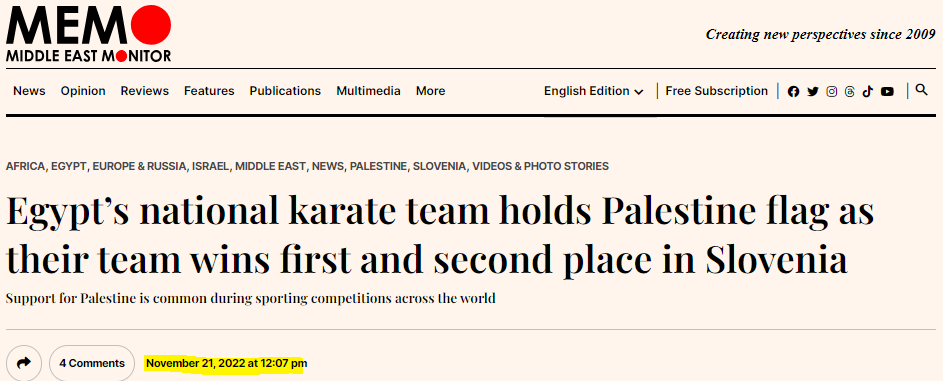Open the Facebook social icon
Screen dimensions: 943x381
tap(793, 92)
